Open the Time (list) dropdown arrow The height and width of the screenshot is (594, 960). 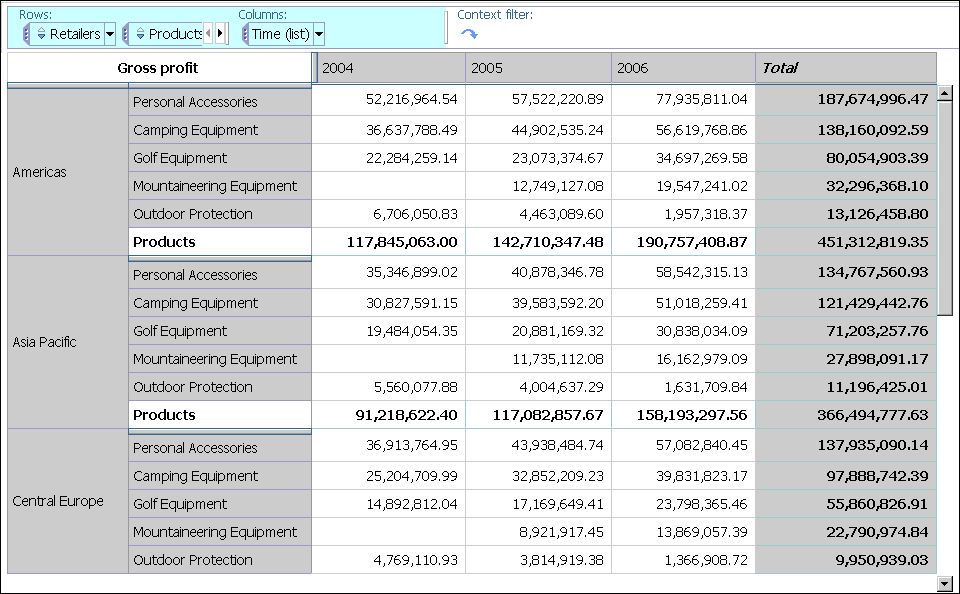tap(319, 34)
